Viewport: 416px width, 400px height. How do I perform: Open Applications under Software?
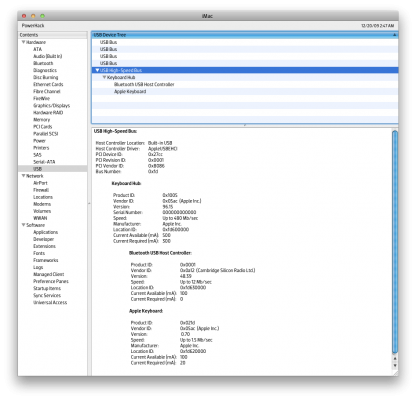click(x=46, y=232)
